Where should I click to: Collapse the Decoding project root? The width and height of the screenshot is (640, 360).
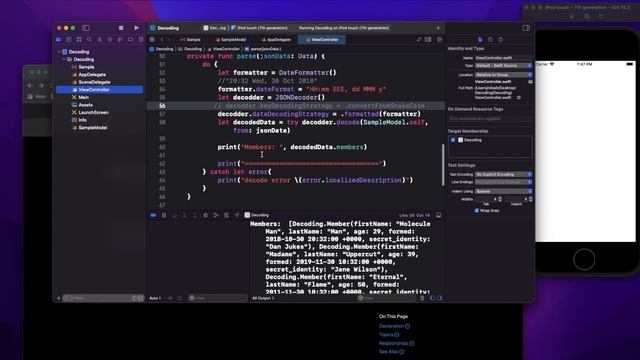pyautogui.click(x=59, y=52)
